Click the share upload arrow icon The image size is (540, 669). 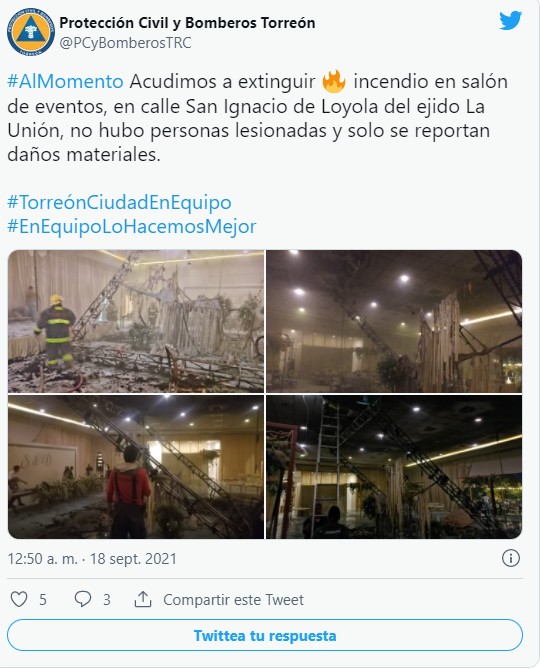coord(143,599)
